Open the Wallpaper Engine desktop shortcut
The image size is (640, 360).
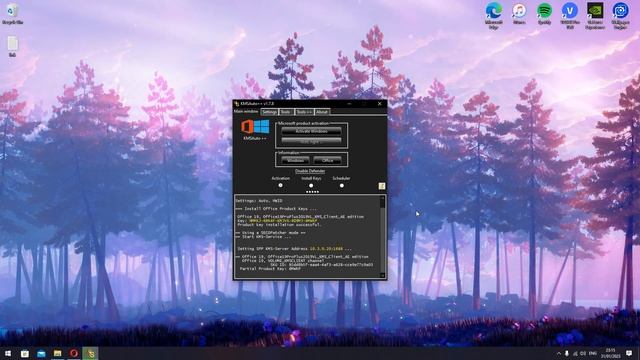click(x=620, y=16)
